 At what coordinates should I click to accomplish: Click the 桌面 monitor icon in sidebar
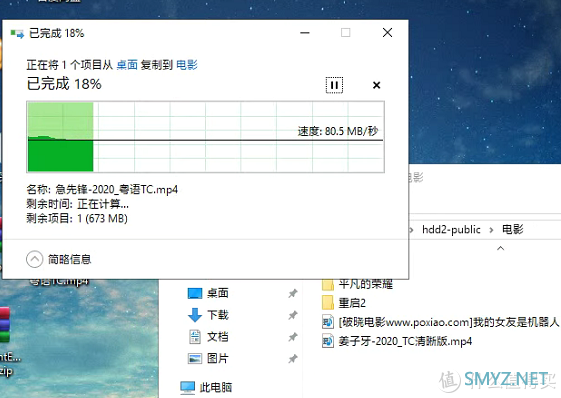(195, 293)
